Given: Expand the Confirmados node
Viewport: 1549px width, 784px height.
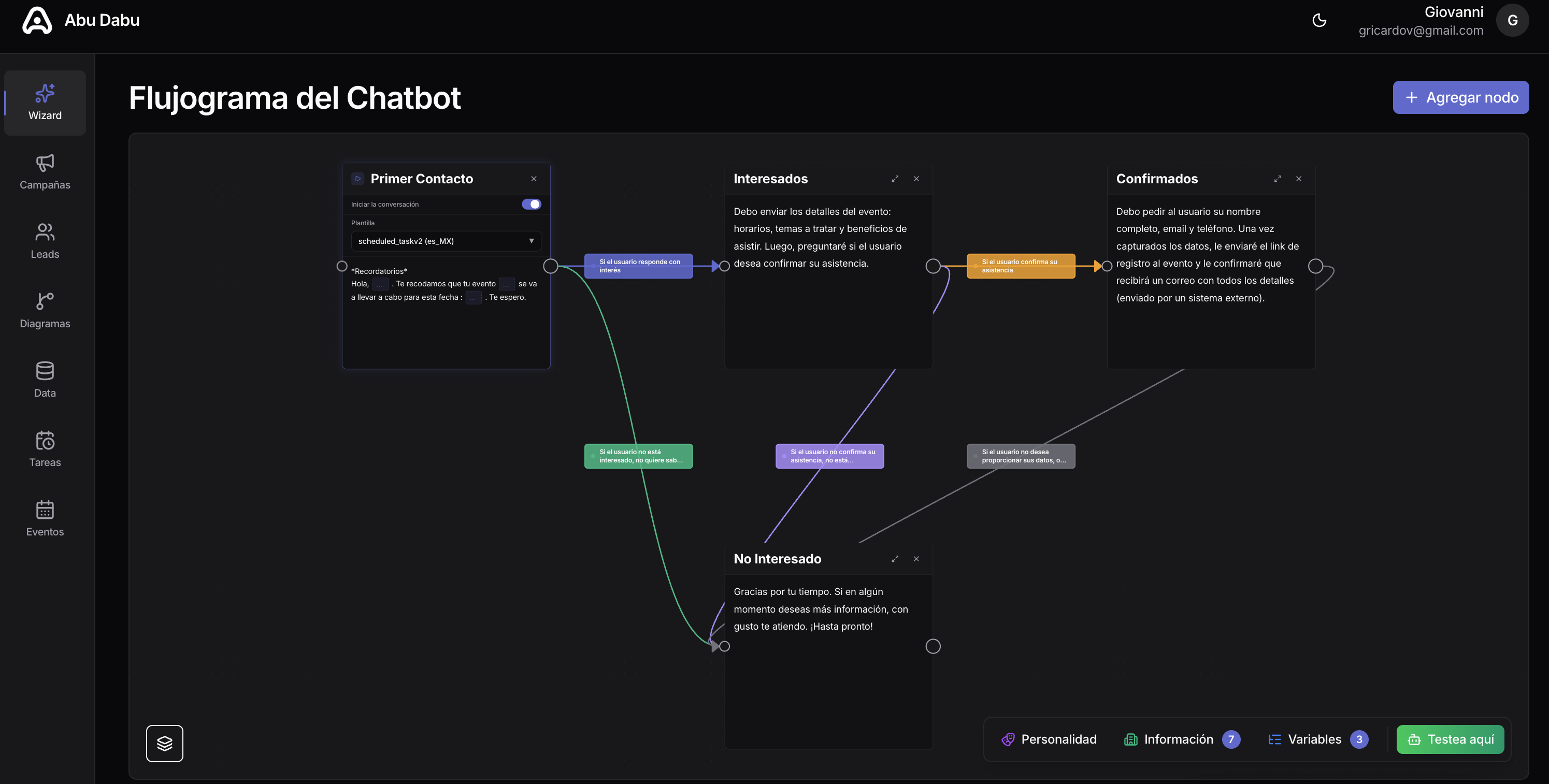Looking at the screenshot, I should click(x=1277, y=179).
